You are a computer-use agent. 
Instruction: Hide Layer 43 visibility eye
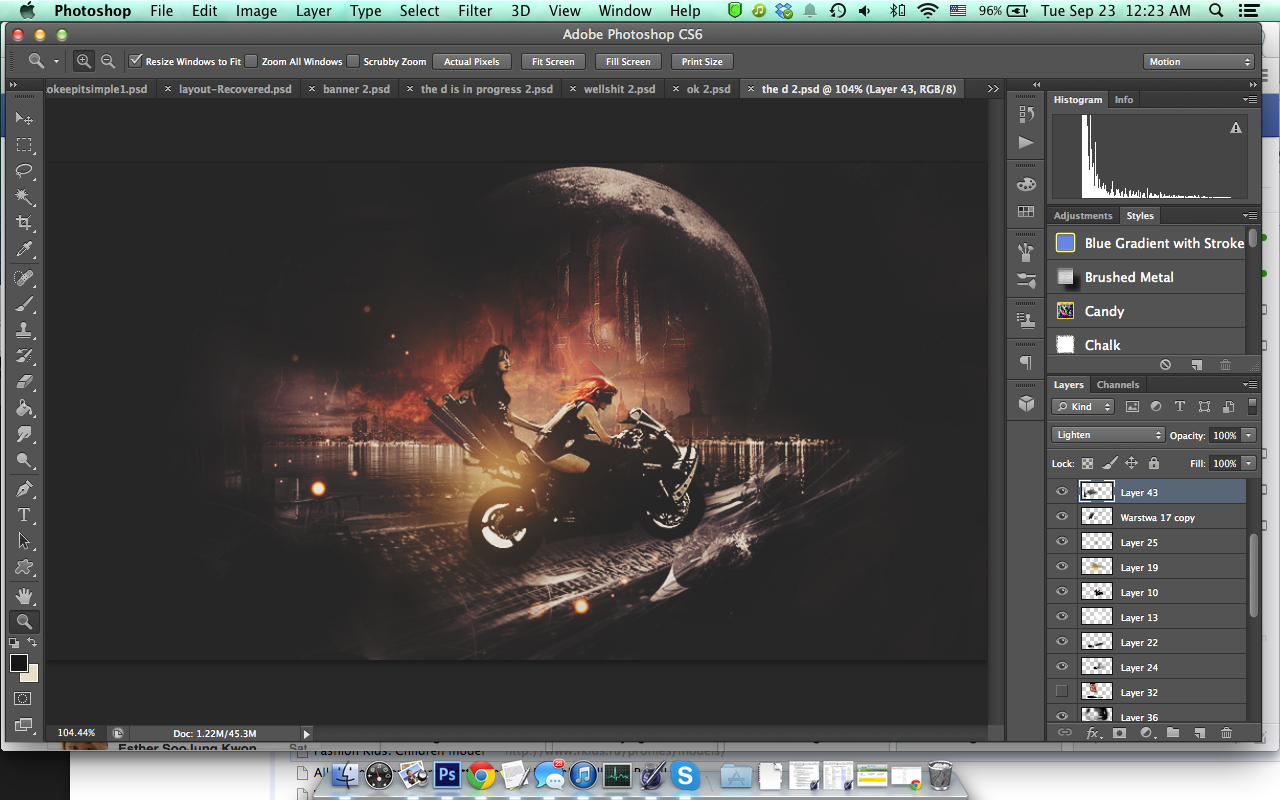click(1062, 492)
